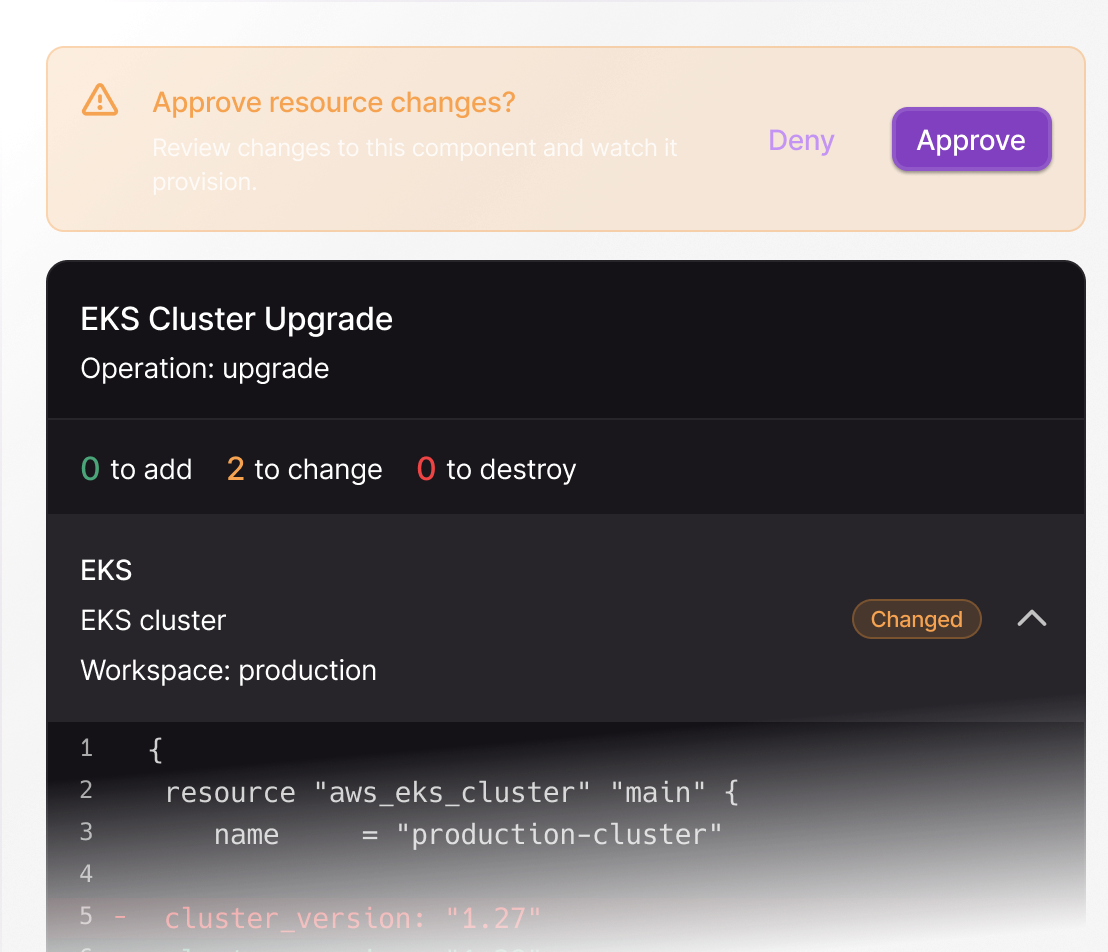Select the '0 to destroy' summary count
The image size is (1108, 952).
click(496, 469)
